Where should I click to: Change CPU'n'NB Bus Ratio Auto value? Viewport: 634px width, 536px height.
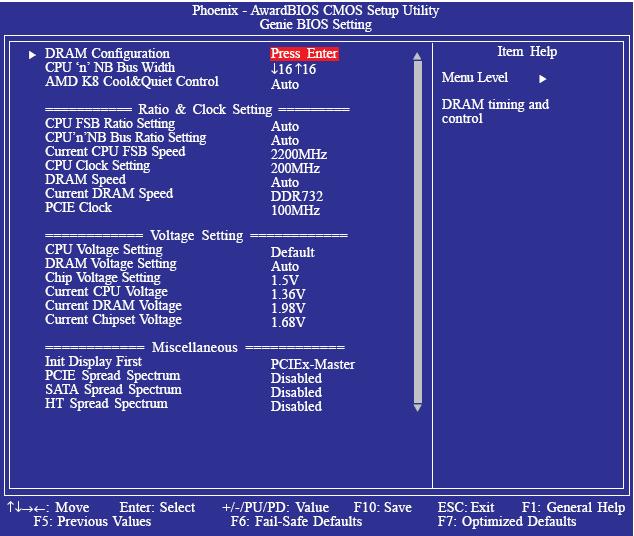tap(285, 141)
